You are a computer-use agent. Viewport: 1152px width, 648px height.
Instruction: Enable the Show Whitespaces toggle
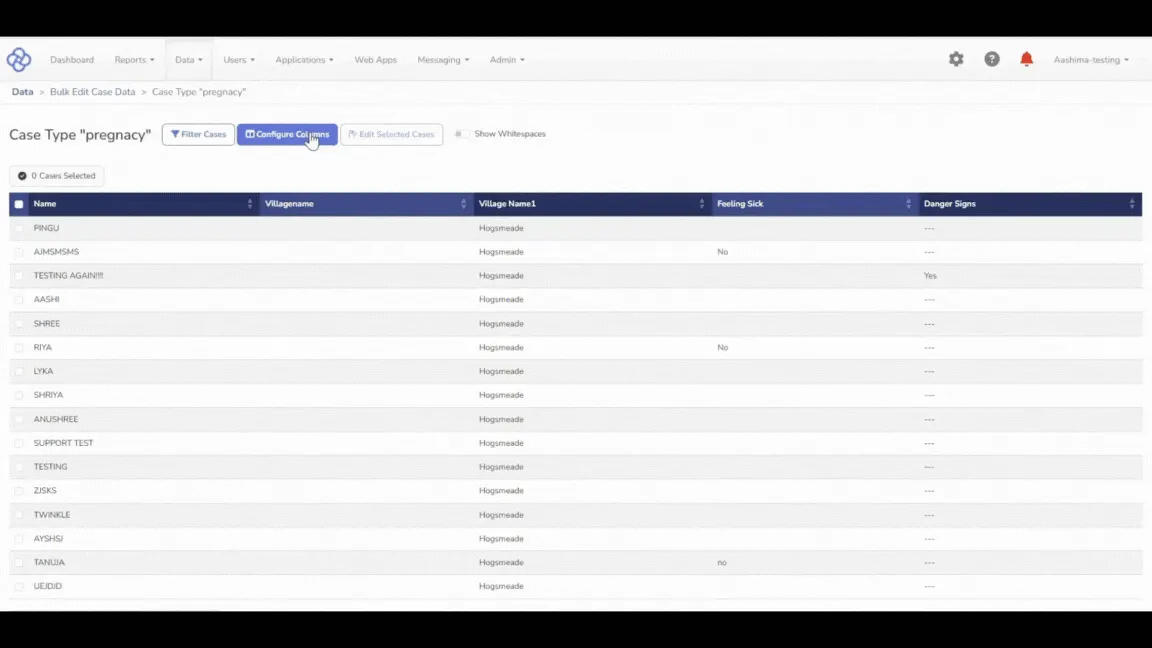pyautogui.click(x=461, y=134)
